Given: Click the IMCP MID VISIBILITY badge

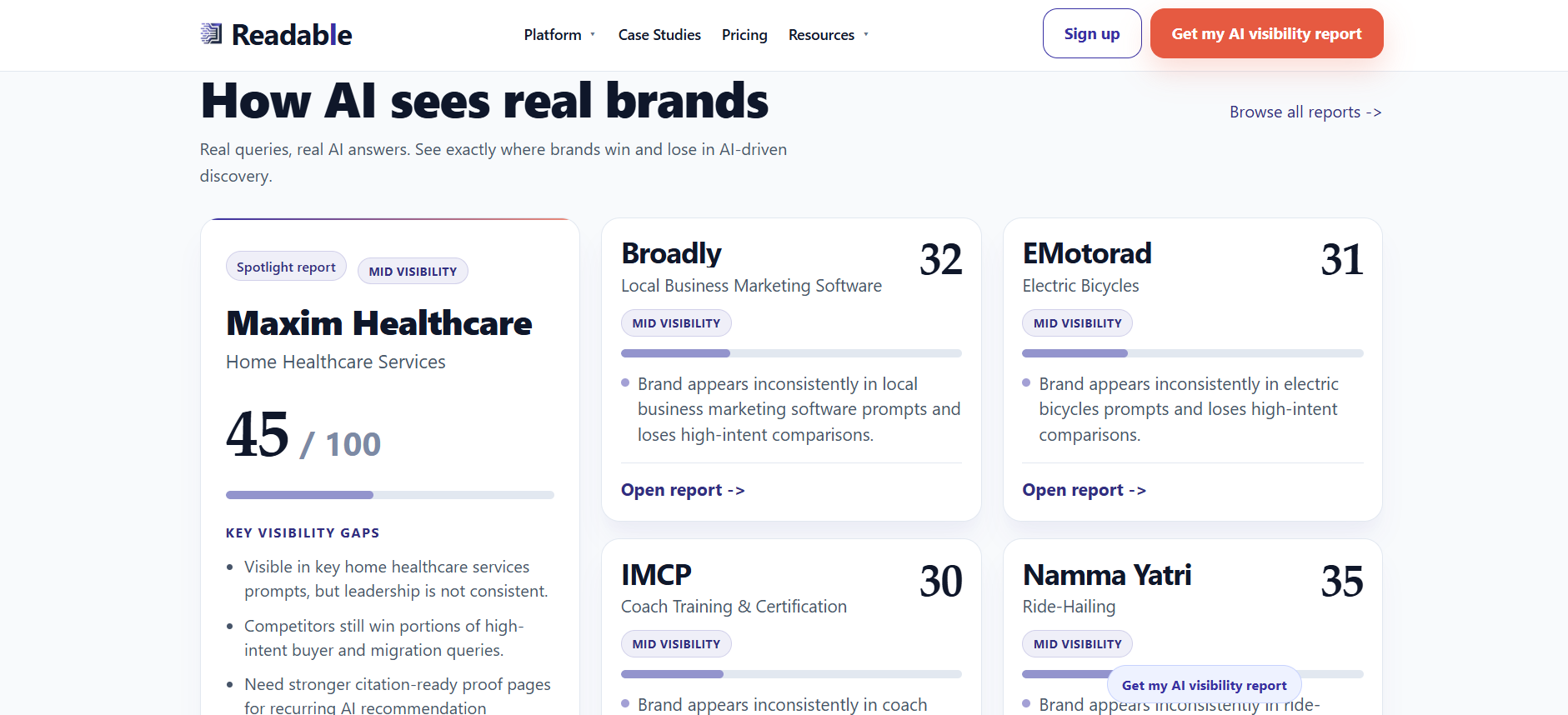Looking at the screenshot, I should (676, 644).
